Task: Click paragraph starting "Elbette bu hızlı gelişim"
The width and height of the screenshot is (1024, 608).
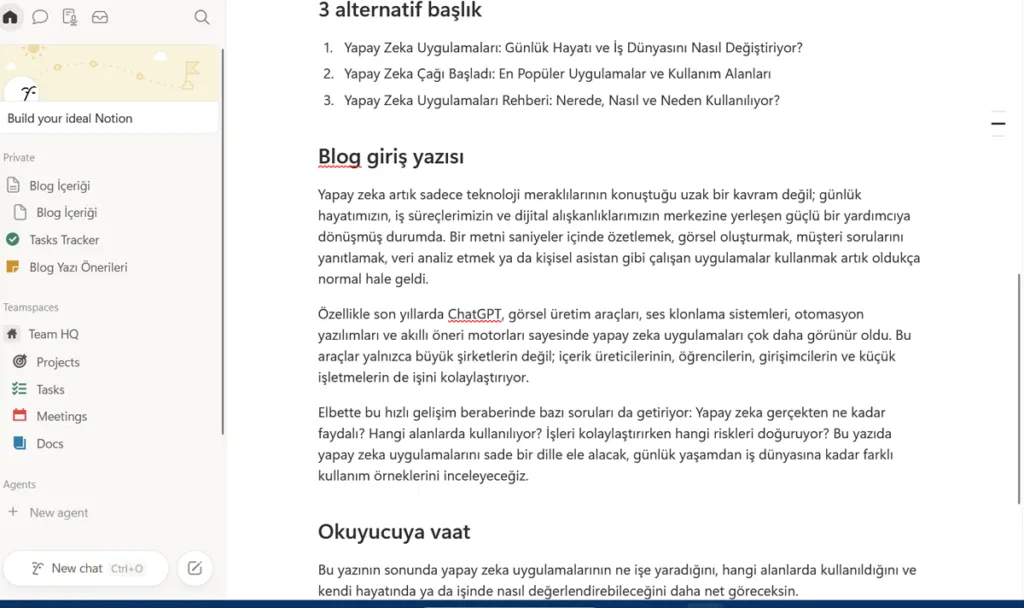Action: coord(606,444)
